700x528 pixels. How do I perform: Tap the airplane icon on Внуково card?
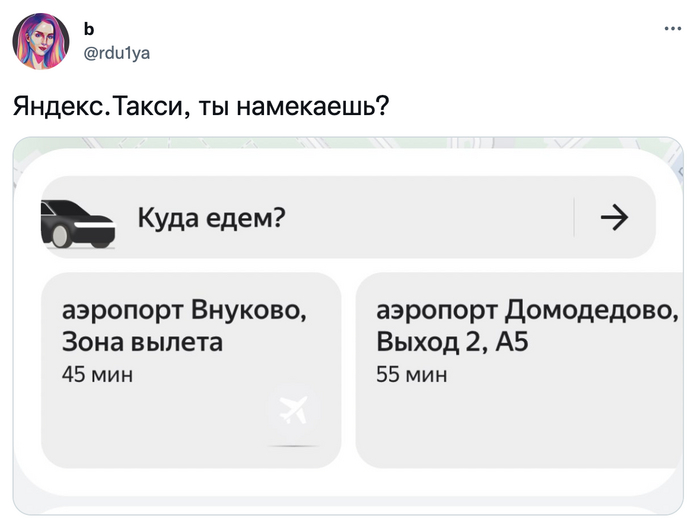(x=294, y=409)
